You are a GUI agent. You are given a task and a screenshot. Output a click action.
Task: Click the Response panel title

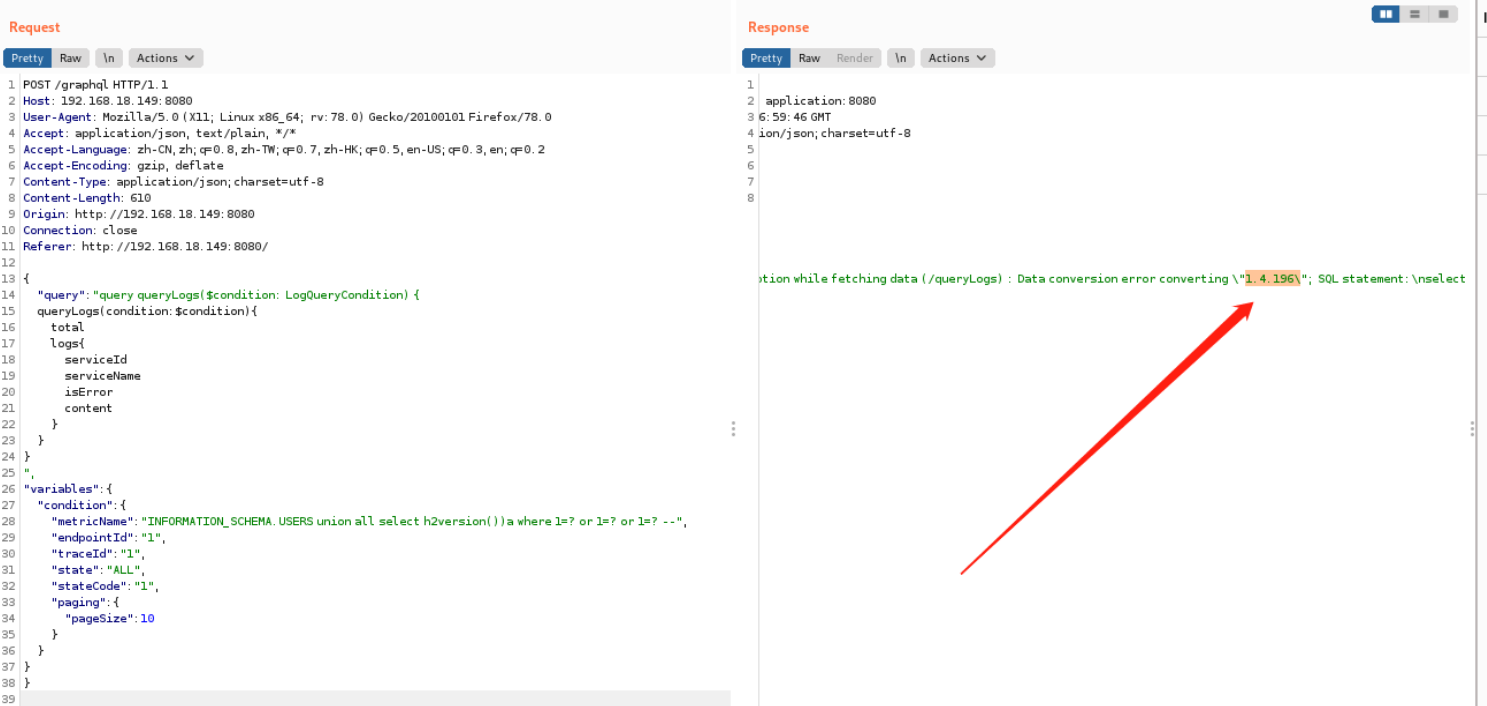coord(778,27)
